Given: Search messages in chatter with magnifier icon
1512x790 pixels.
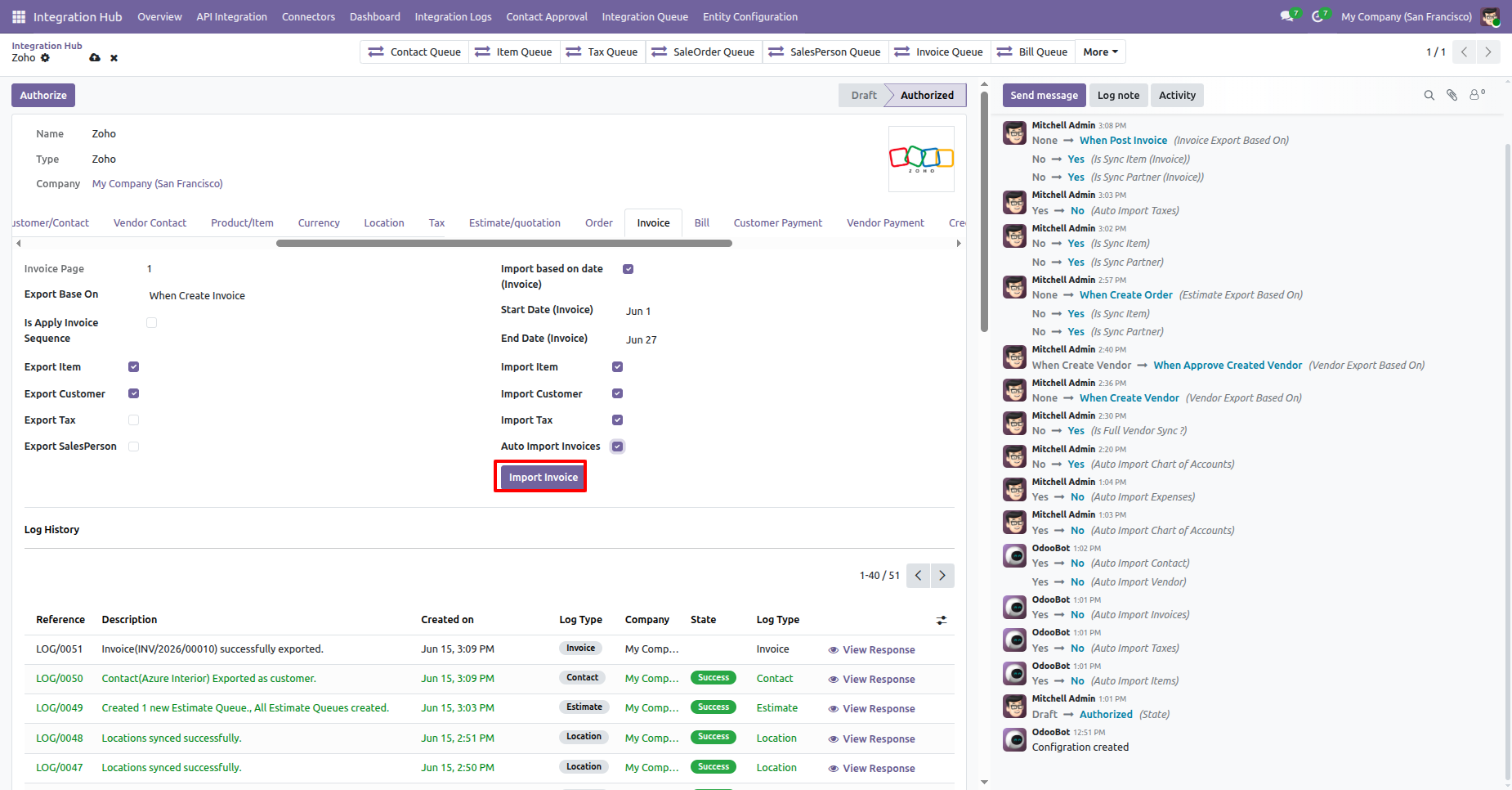Looking at the screenshot, I should (1429, 95).
